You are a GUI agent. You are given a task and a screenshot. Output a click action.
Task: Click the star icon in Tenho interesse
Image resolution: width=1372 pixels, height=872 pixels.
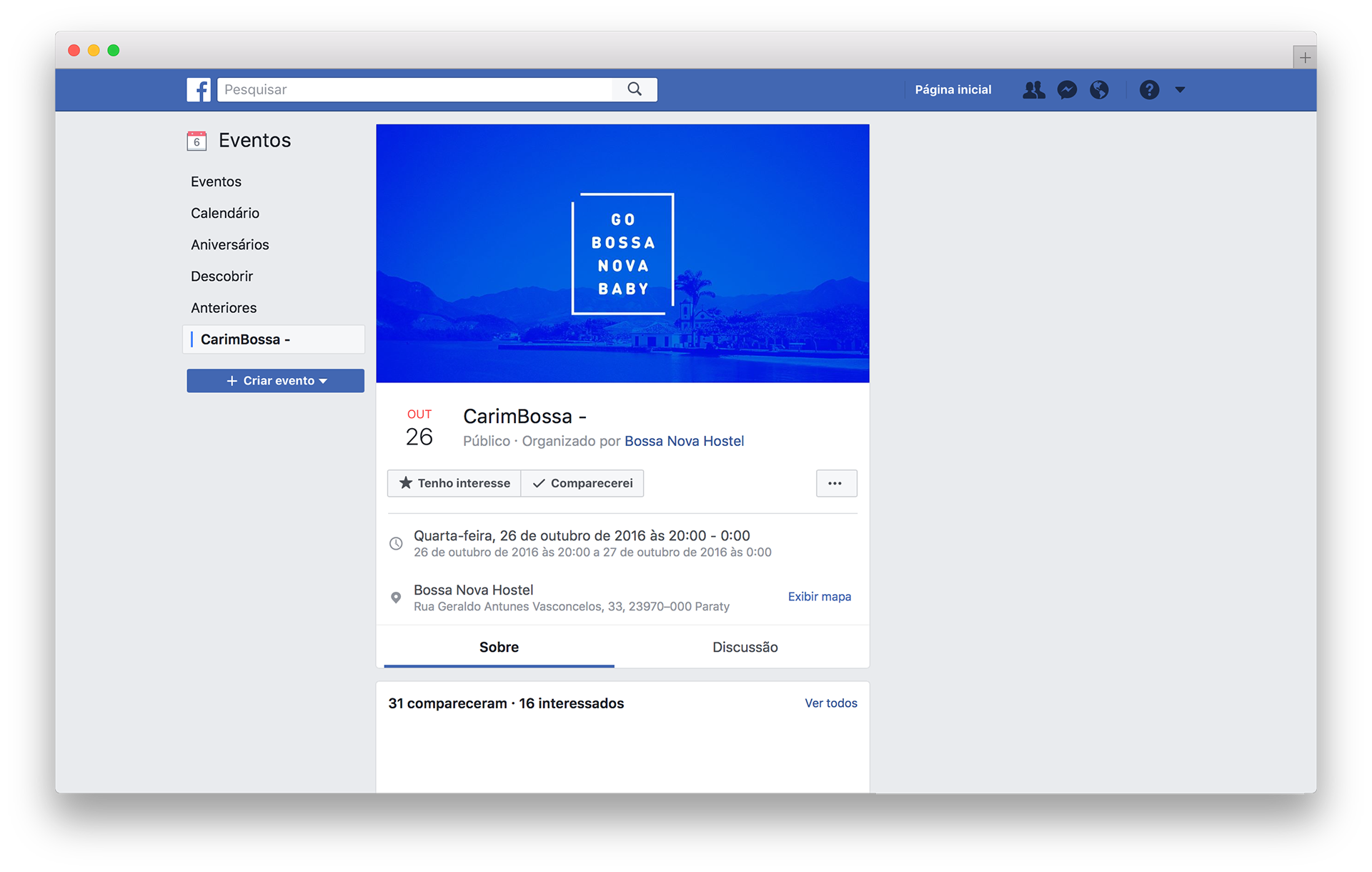click(405, 483)
